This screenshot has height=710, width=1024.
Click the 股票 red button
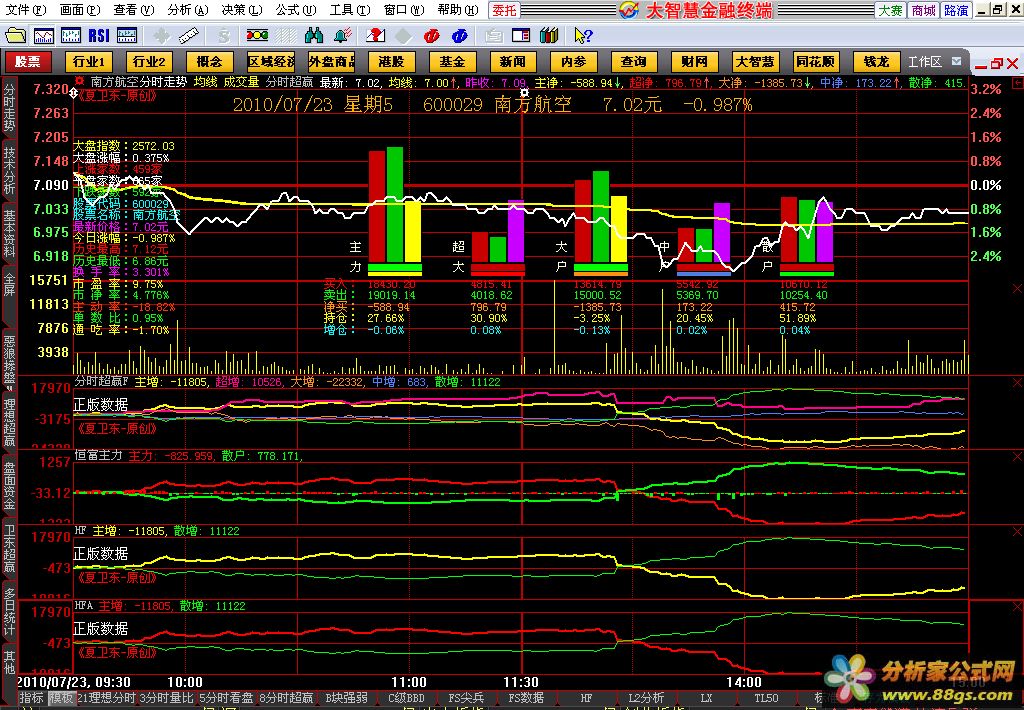click(x=27, y=62)
